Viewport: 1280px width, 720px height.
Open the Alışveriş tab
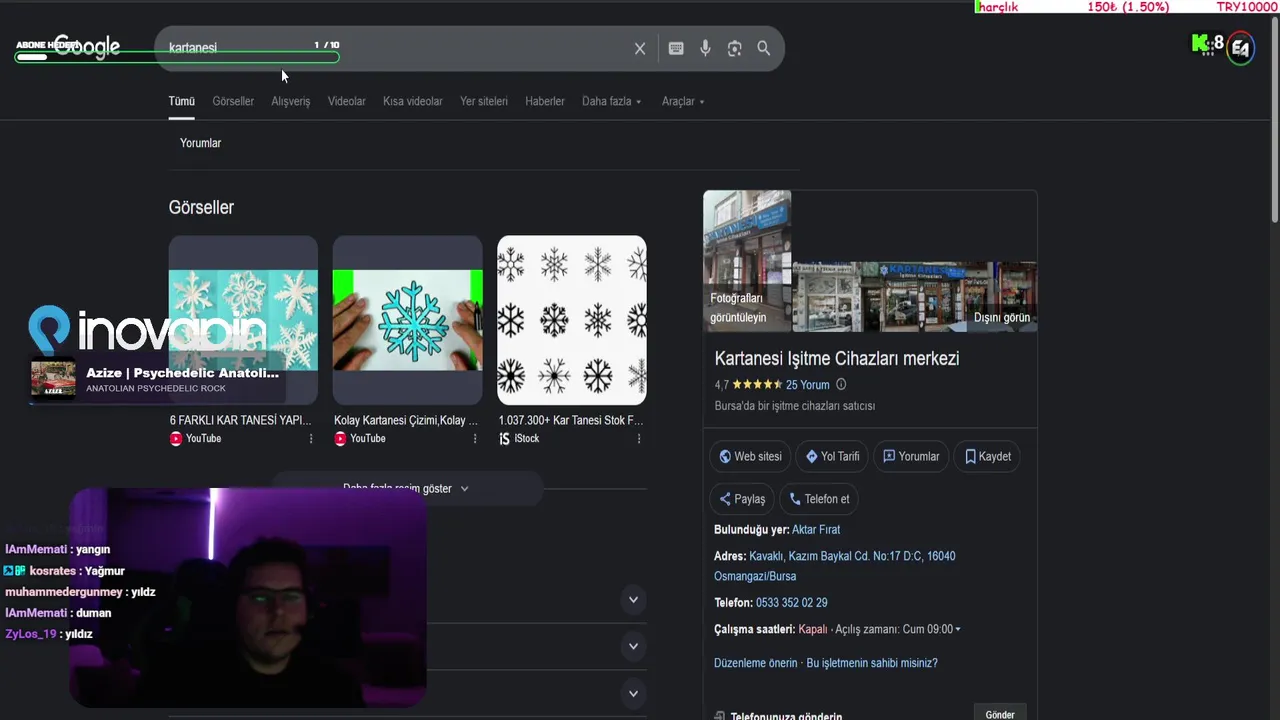pyautogui.click(x=291, y=101)
